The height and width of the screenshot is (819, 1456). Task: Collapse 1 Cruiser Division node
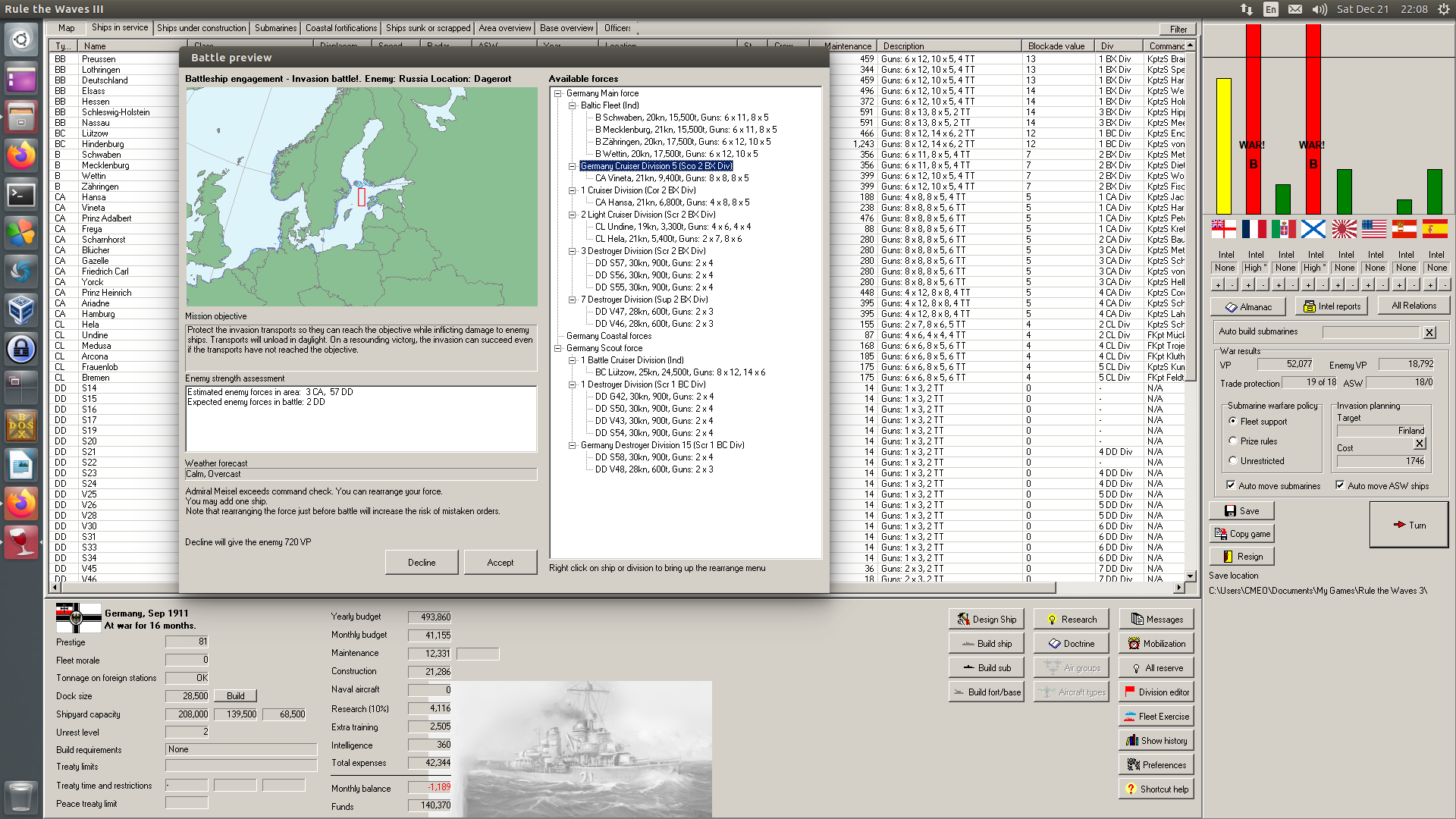(573, 191)
